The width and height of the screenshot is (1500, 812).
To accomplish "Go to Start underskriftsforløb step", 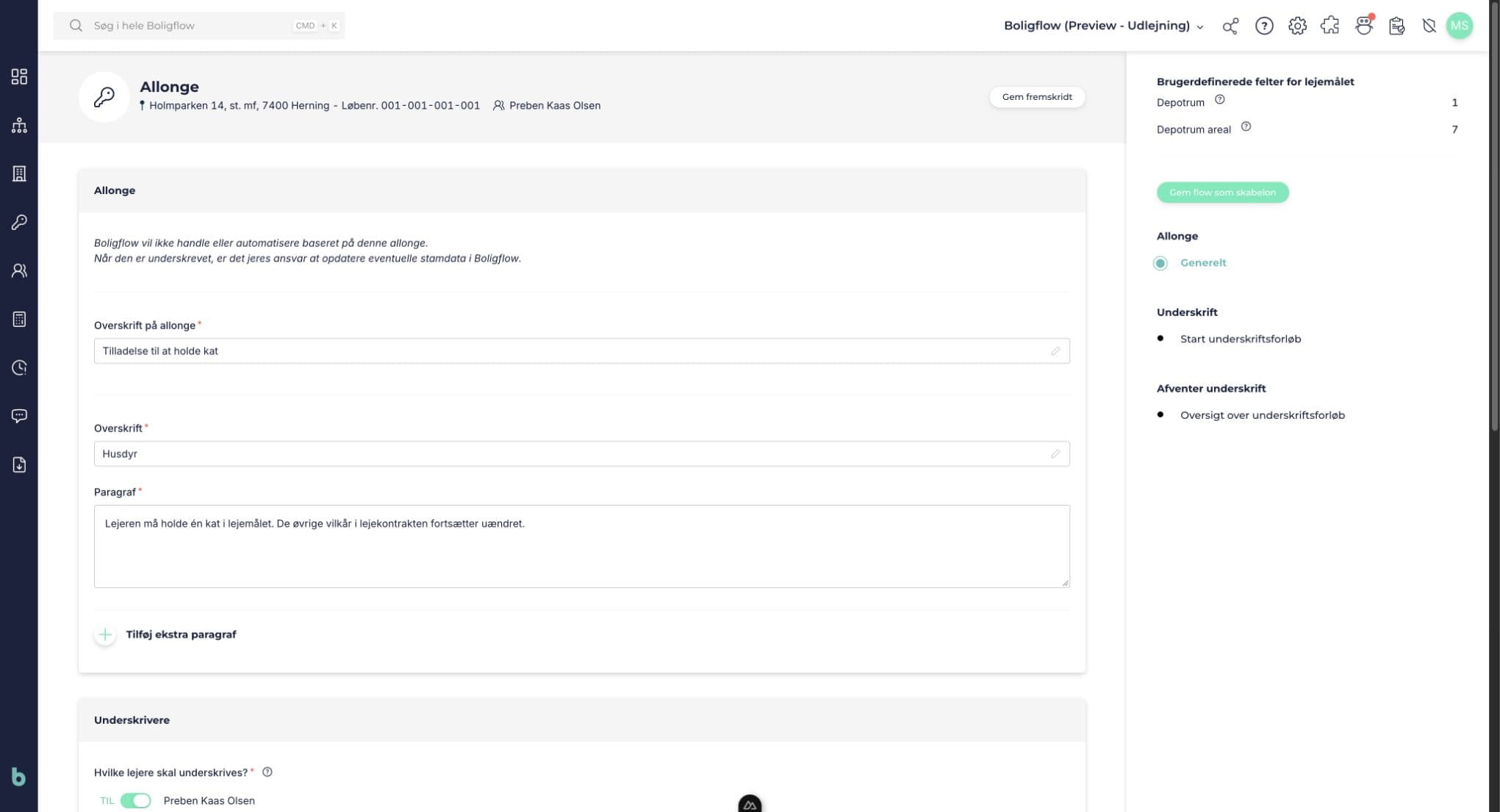I will point(1240,339).
